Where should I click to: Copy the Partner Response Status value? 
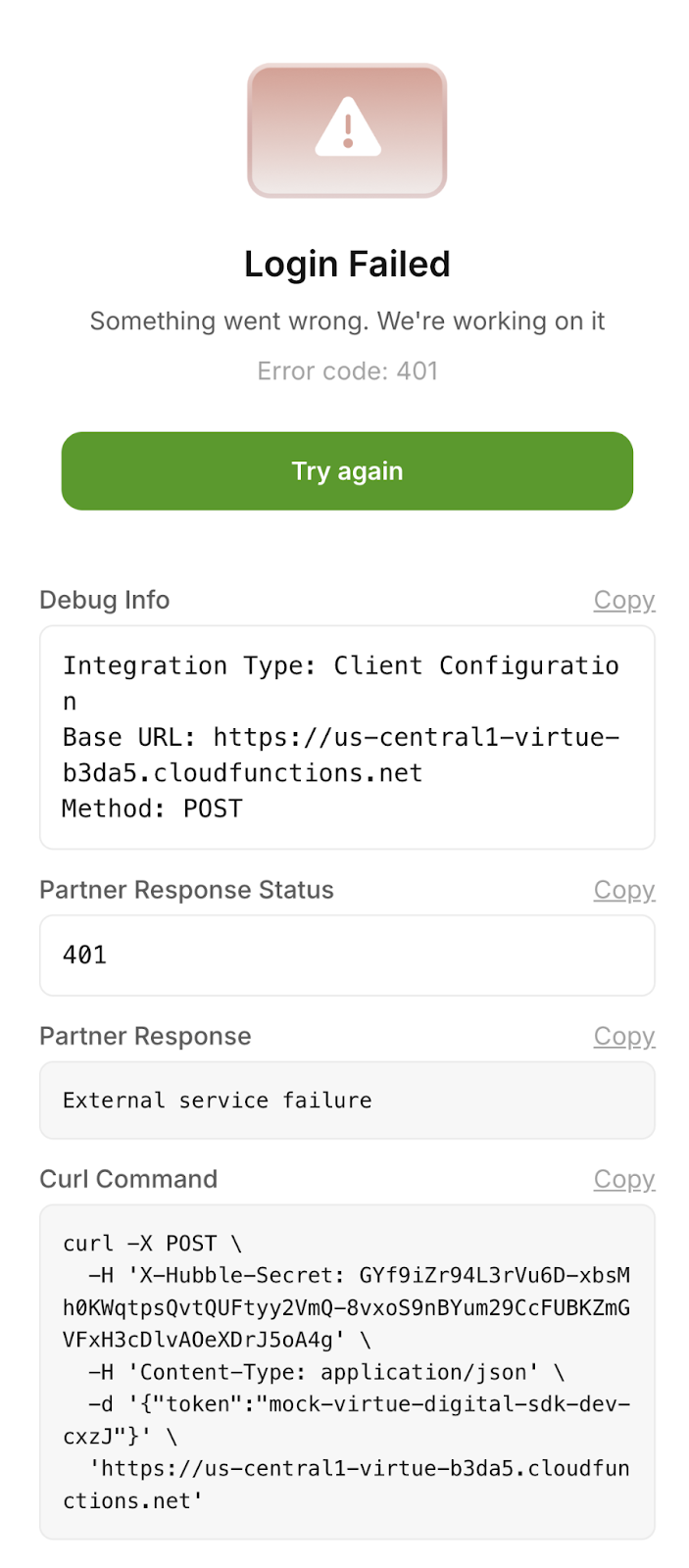tap(623, 890)
